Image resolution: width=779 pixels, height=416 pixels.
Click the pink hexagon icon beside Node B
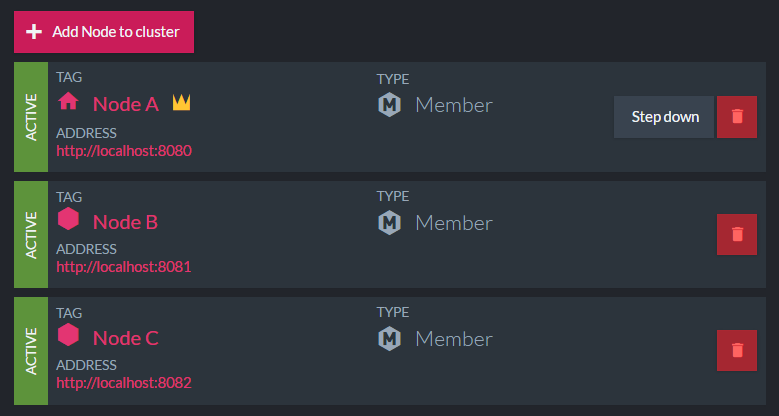(x=68, y=219)
